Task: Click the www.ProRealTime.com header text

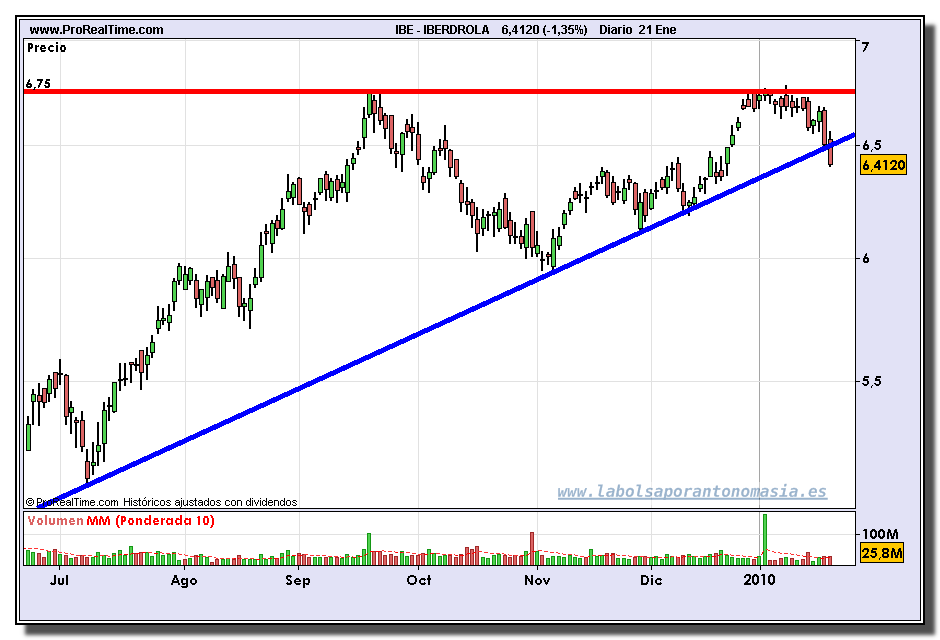Action: click(96, 30)
